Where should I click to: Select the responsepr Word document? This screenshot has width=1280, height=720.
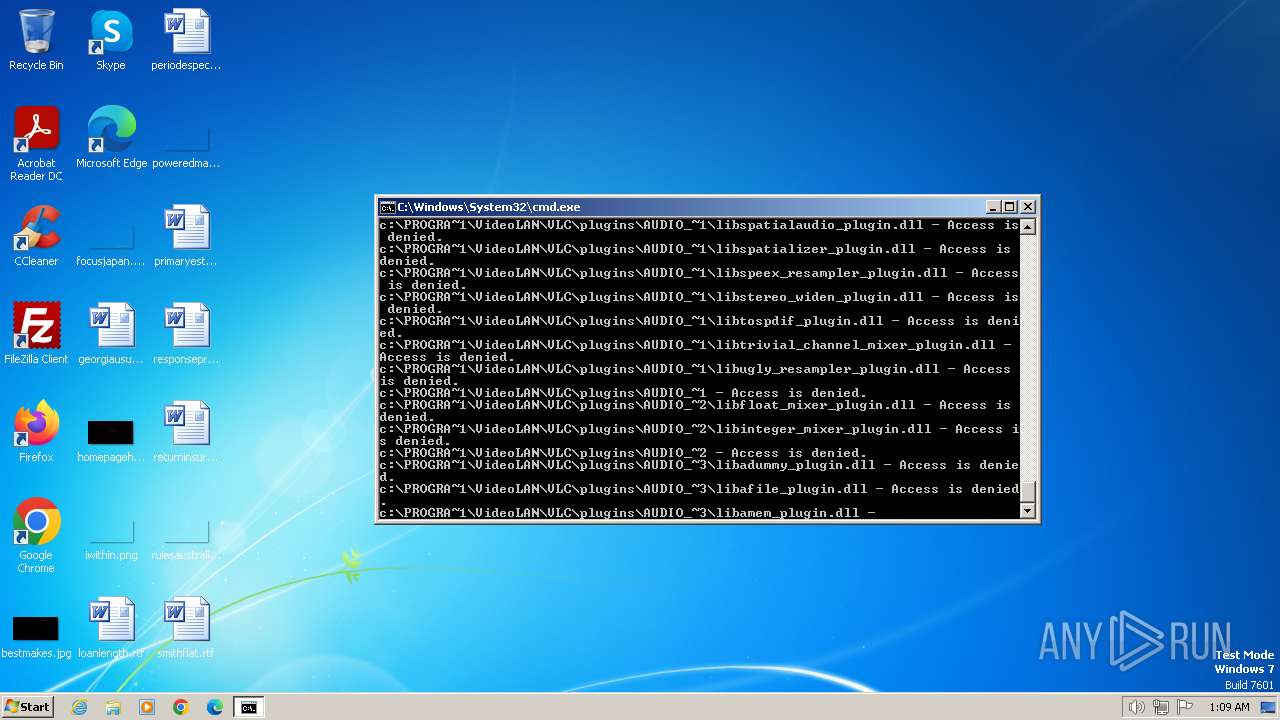pyautogui.click(x=186, y=334)
